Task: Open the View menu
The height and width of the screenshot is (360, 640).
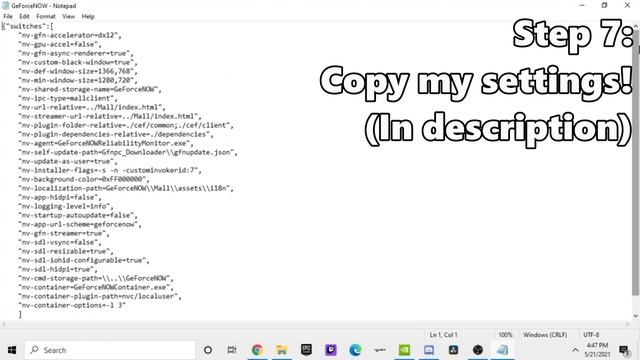Action: tap(68, 16)
